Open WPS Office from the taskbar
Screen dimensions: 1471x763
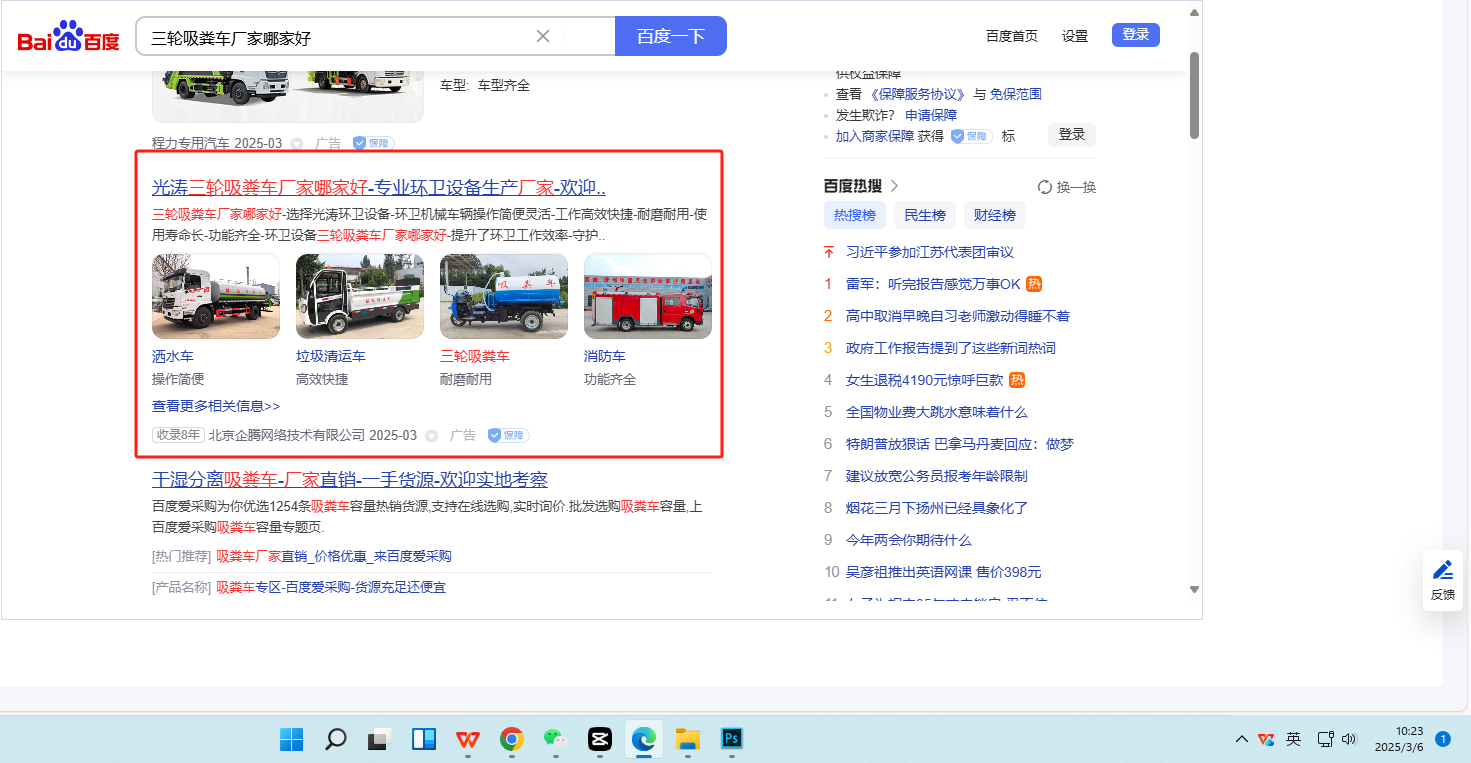pos(467,739)
